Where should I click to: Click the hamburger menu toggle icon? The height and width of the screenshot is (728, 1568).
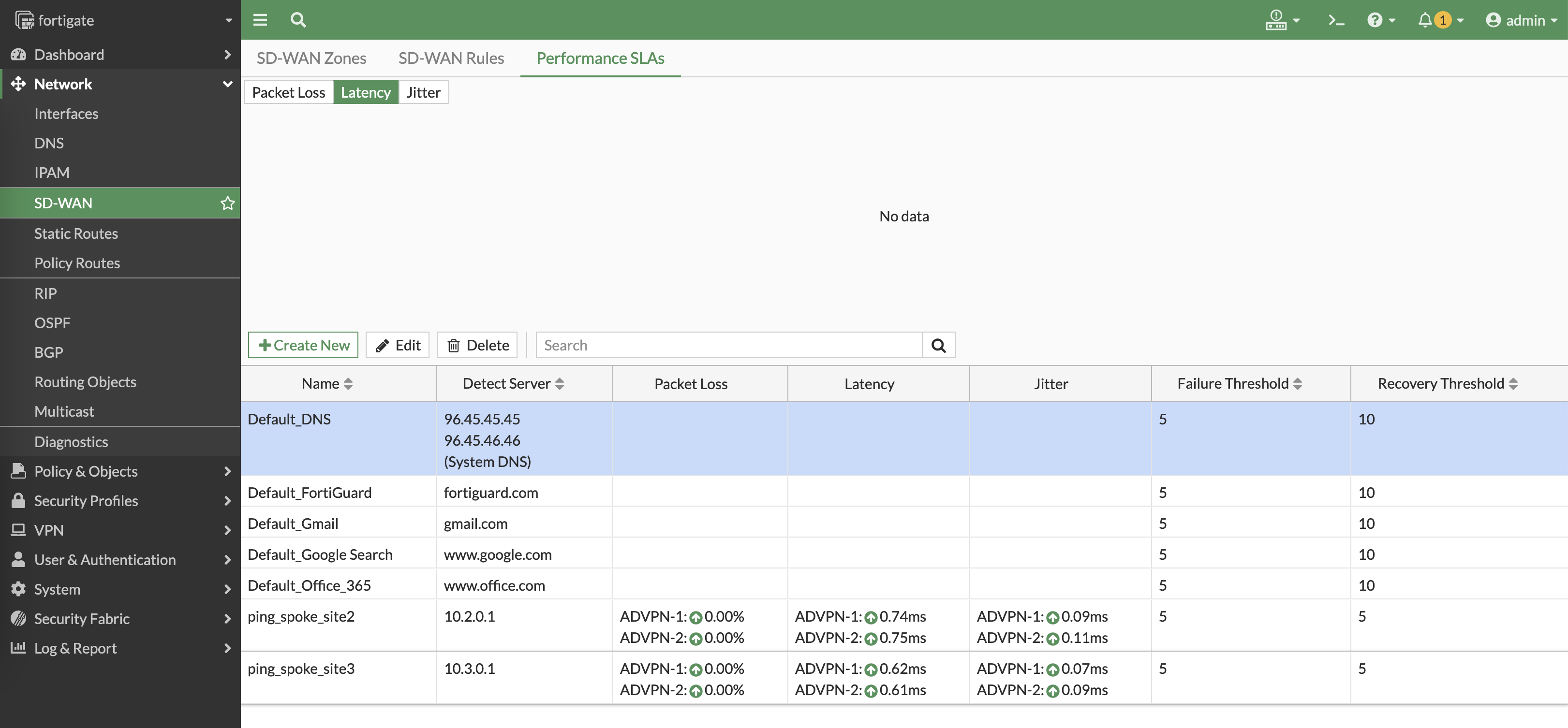(x=260, y=20)
